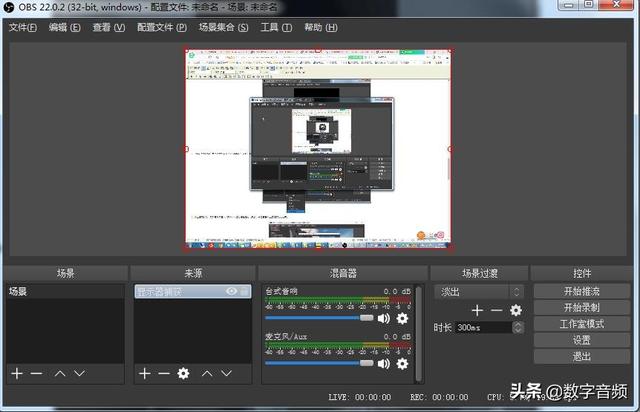Open transition properties gear icon
The image size is (640, 412).
point(516,310)
